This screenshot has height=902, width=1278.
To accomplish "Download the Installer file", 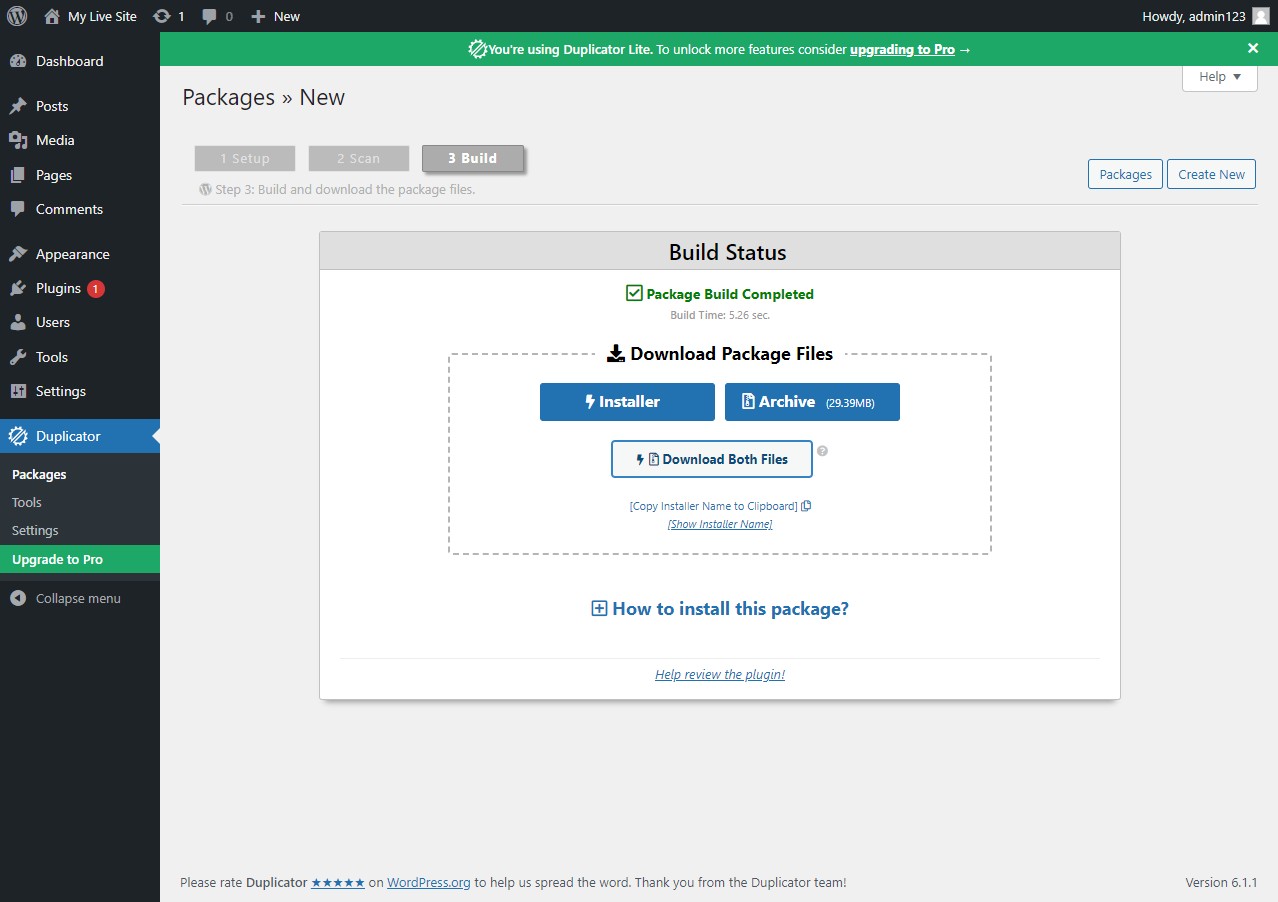I will (627, 402).
